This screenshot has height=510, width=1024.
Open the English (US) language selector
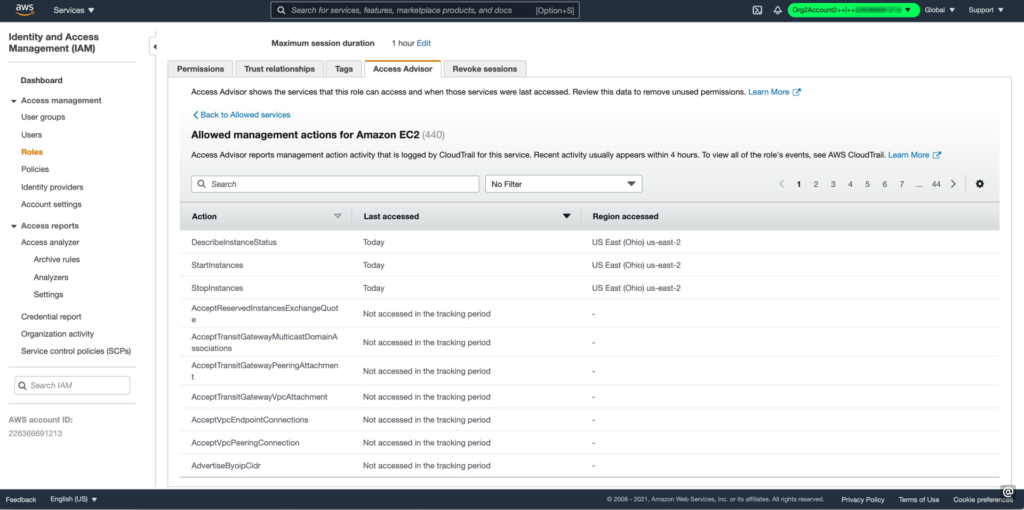74,499
